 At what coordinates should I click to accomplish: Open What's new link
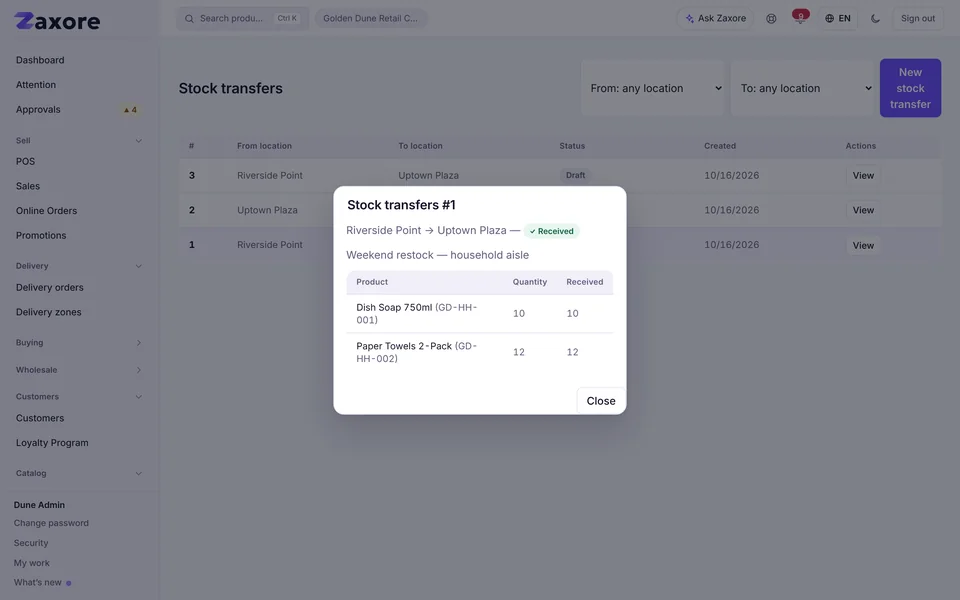(37, 582)
